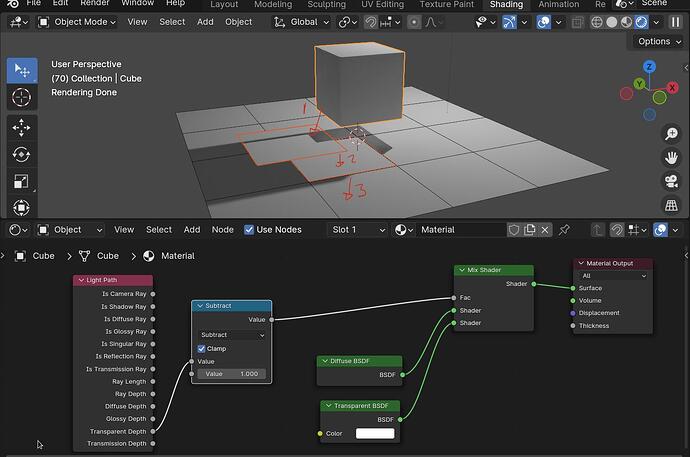690x457 pixels.
Task: Open the Render menu
Action: tap(95, 4)
